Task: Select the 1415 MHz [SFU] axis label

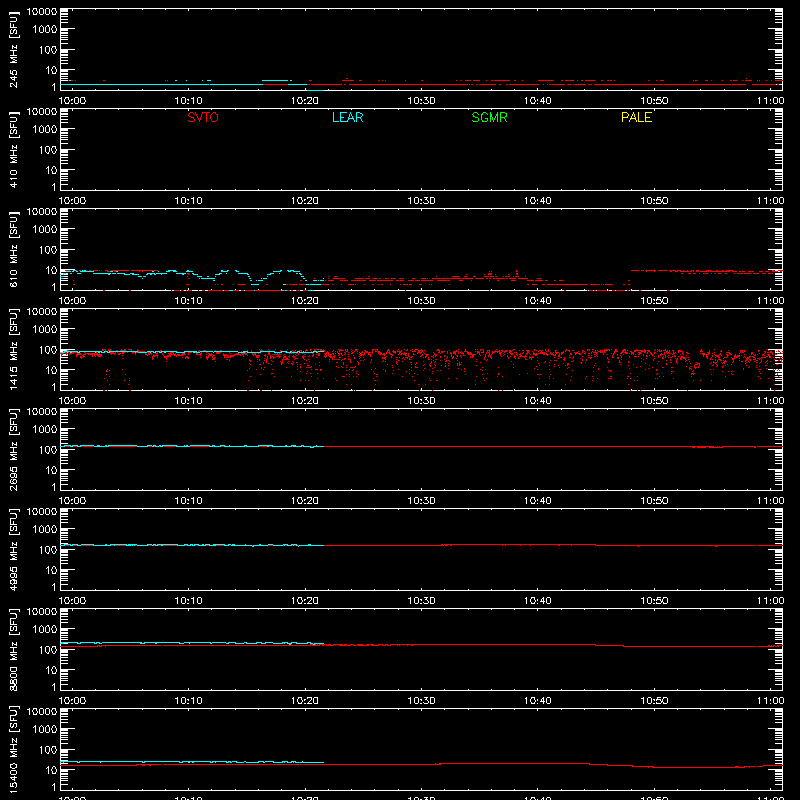Action: [13, 349]
